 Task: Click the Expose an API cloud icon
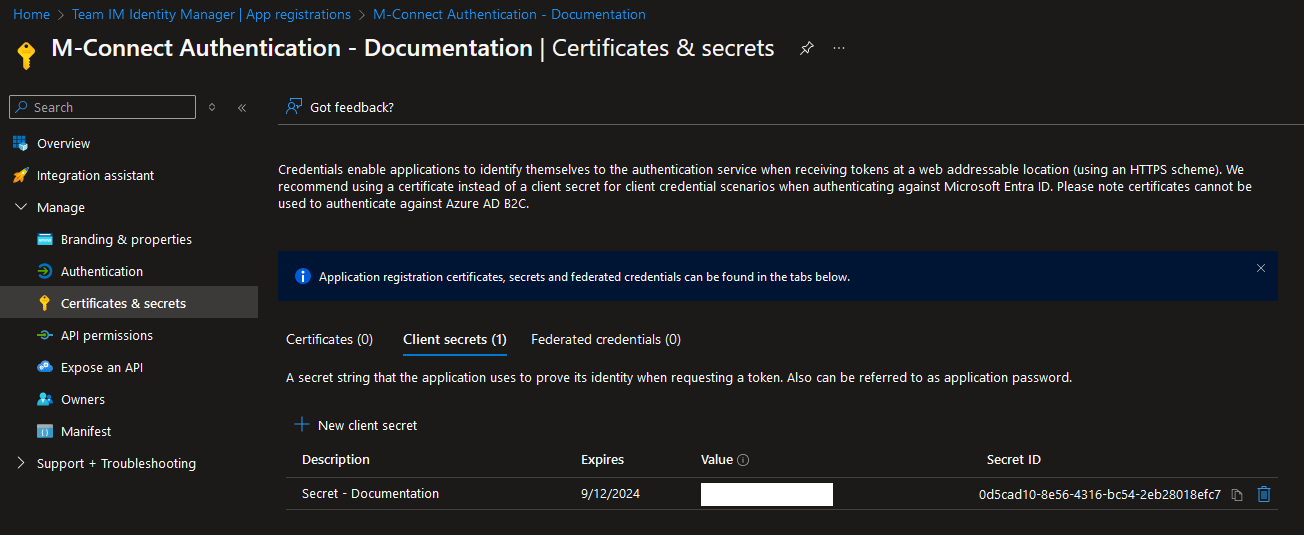(x=44, y=367)
